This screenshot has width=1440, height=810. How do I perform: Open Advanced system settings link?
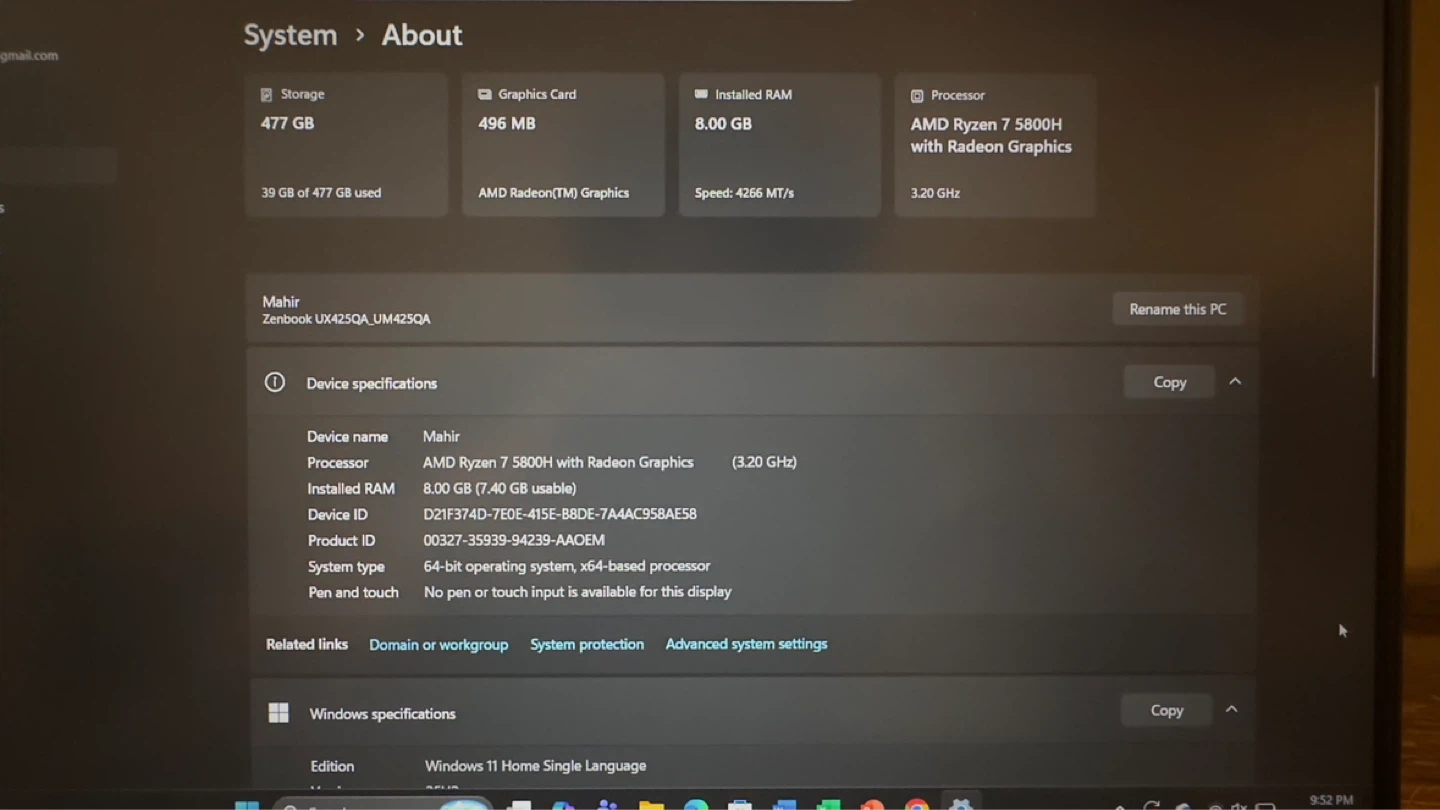(x=746, y=644)
